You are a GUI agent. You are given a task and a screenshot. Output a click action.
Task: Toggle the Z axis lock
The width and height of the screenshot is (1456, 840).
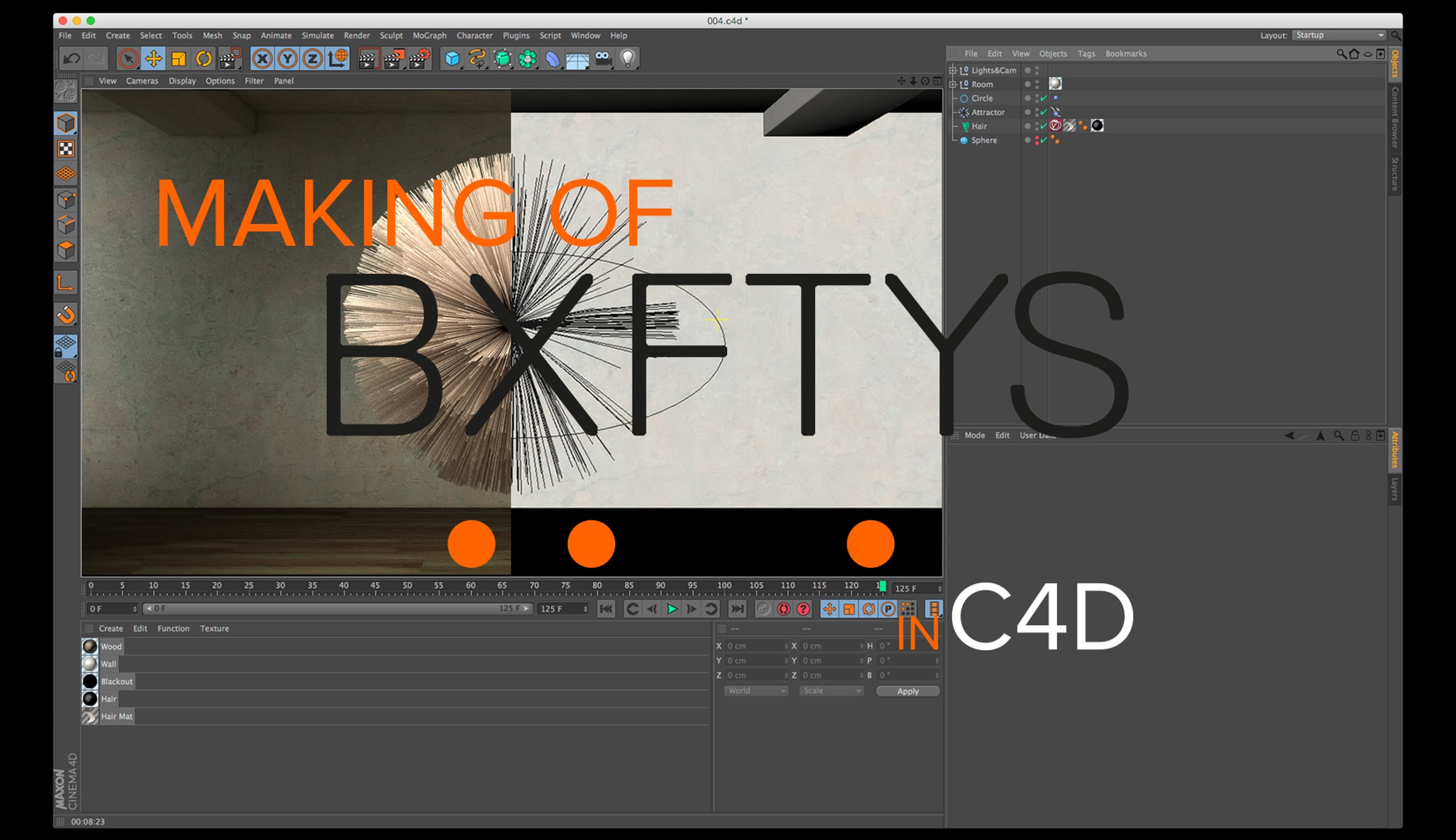pos(312,59)
